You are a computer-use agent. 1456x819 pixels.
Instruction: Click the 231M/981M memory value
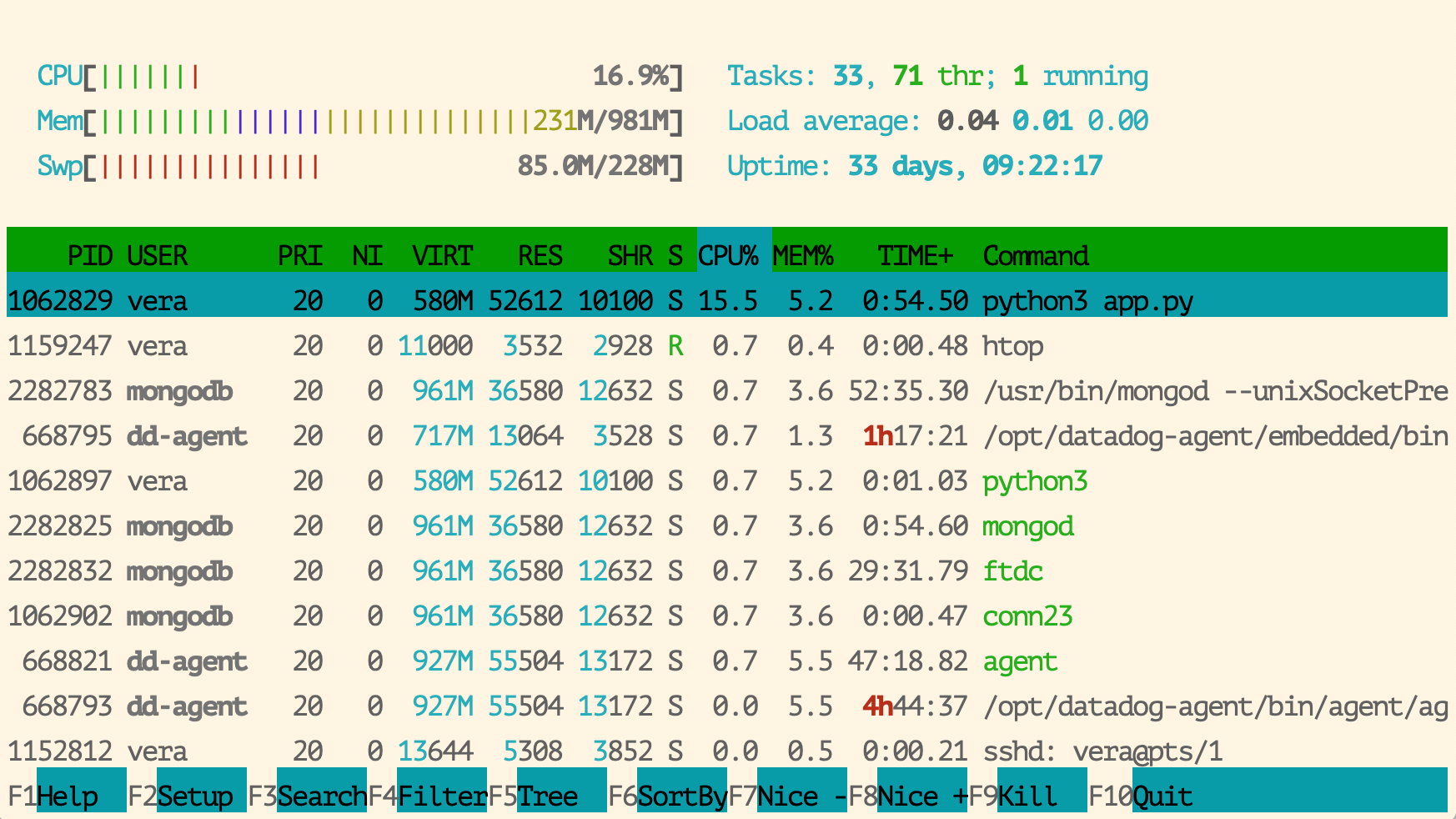[x=600, y=122]
